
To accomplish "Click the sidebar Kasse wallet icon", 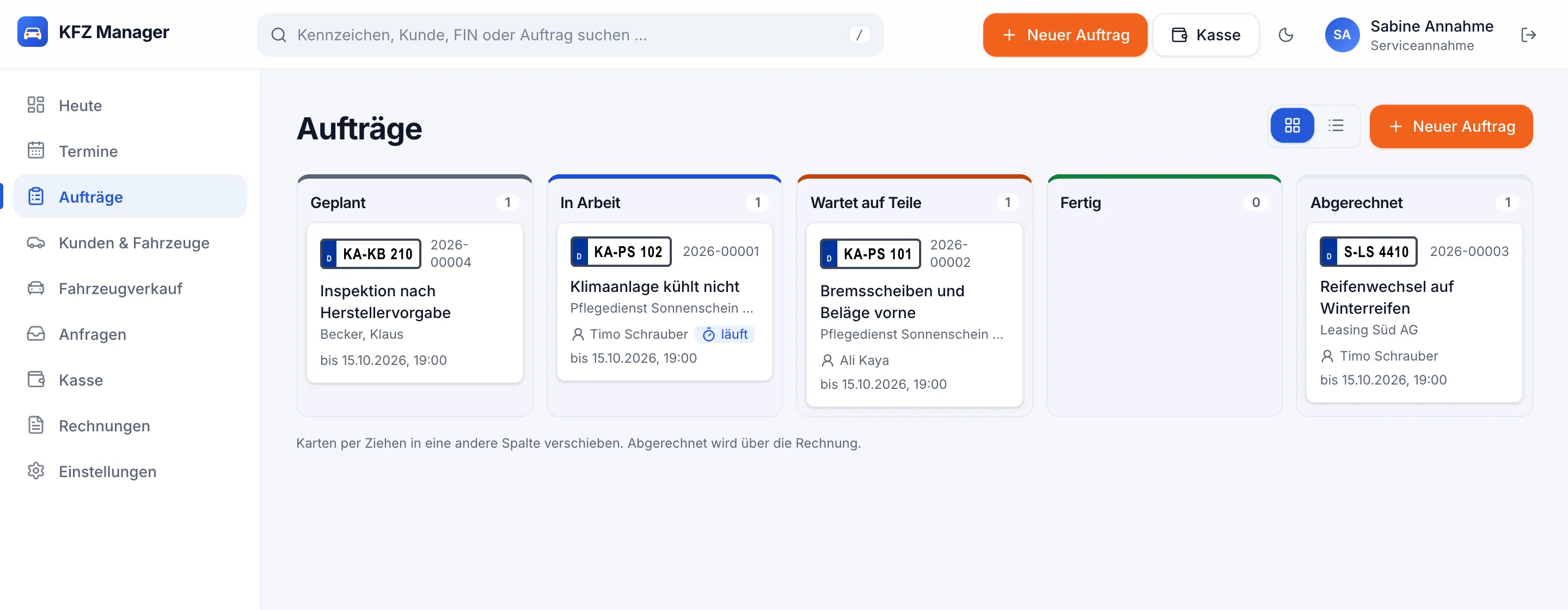I will coord(36,379).
